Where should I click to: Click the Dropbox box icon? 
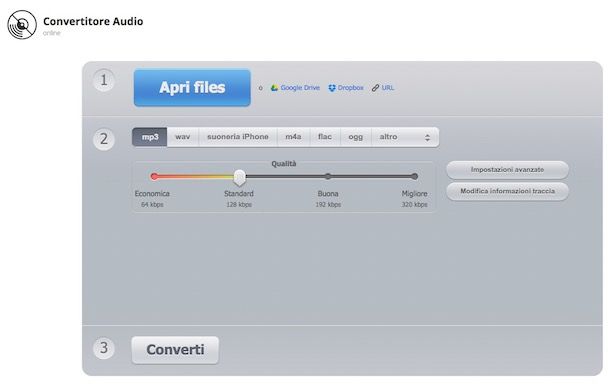(332, 88)
